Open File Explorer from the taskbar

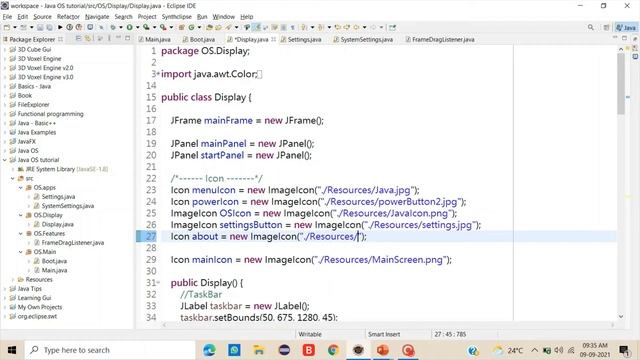pyautogui.click(x=259, y=350)
